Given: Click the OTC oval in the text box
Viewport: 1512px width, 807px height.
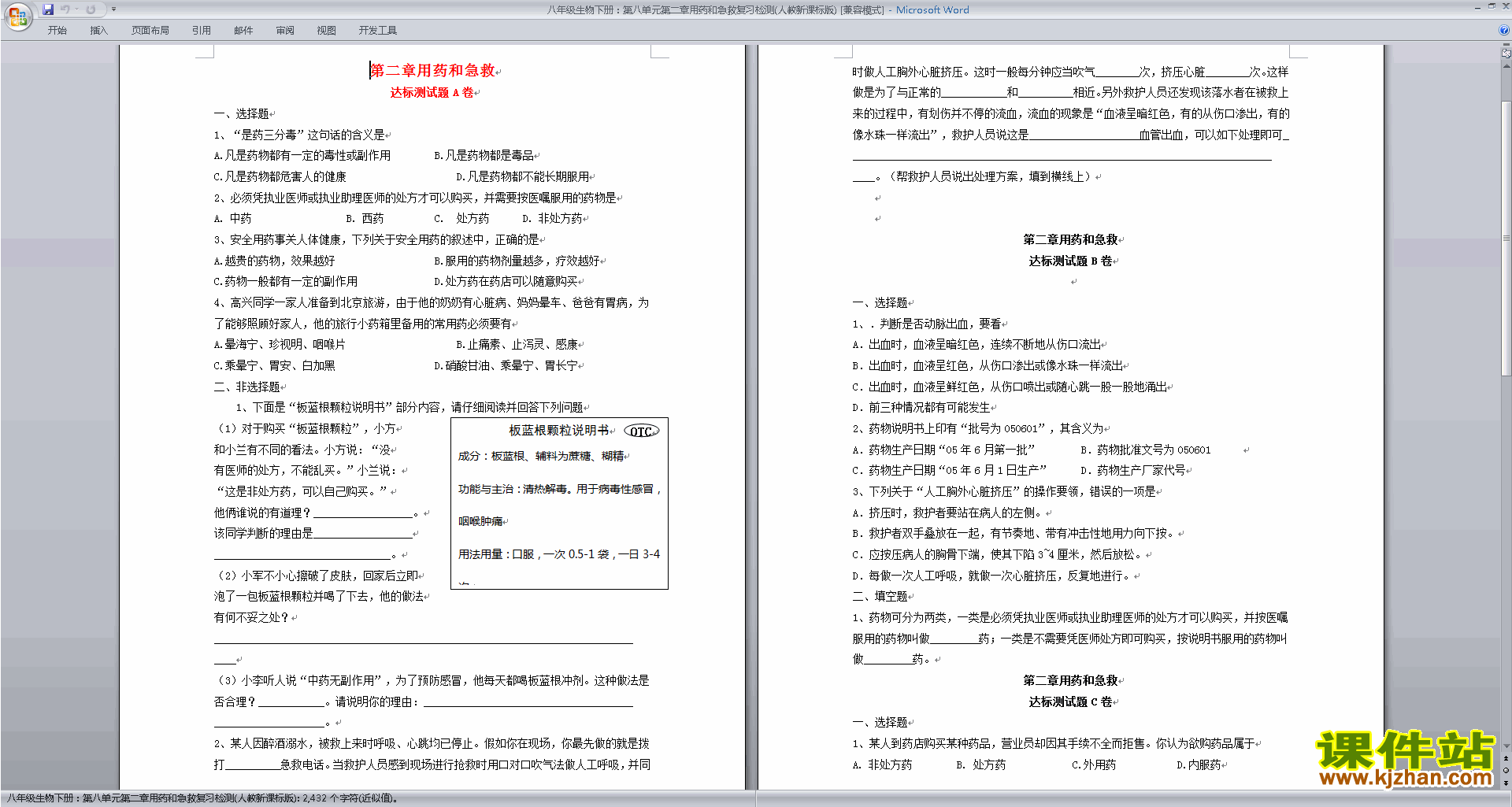Looking at the screenshot, I should 641,431.
